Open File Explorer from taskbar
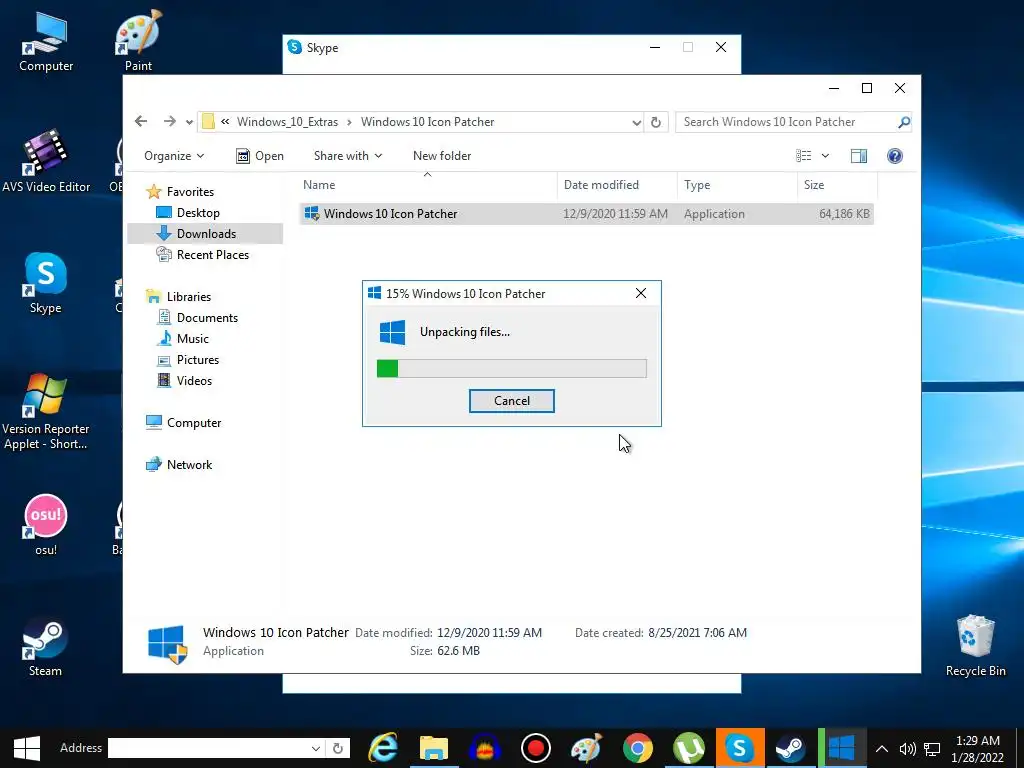1024x768 pixels. [x=434, y=748]
